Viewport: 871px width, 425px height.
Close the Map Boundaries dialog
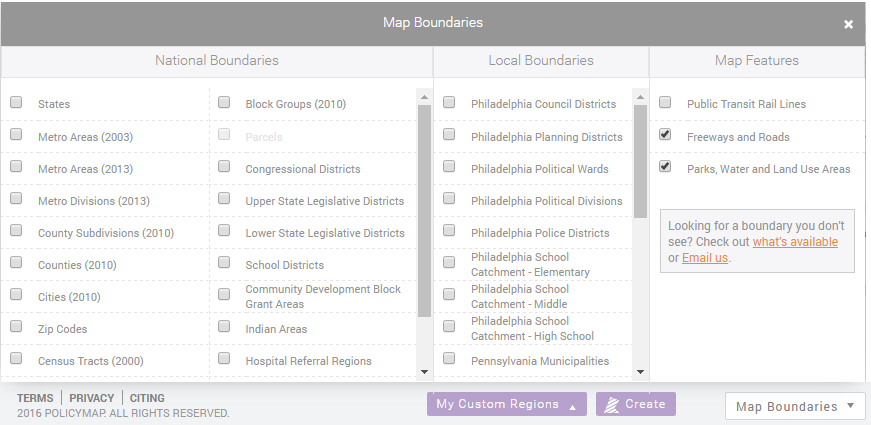(x=848, y=24)
